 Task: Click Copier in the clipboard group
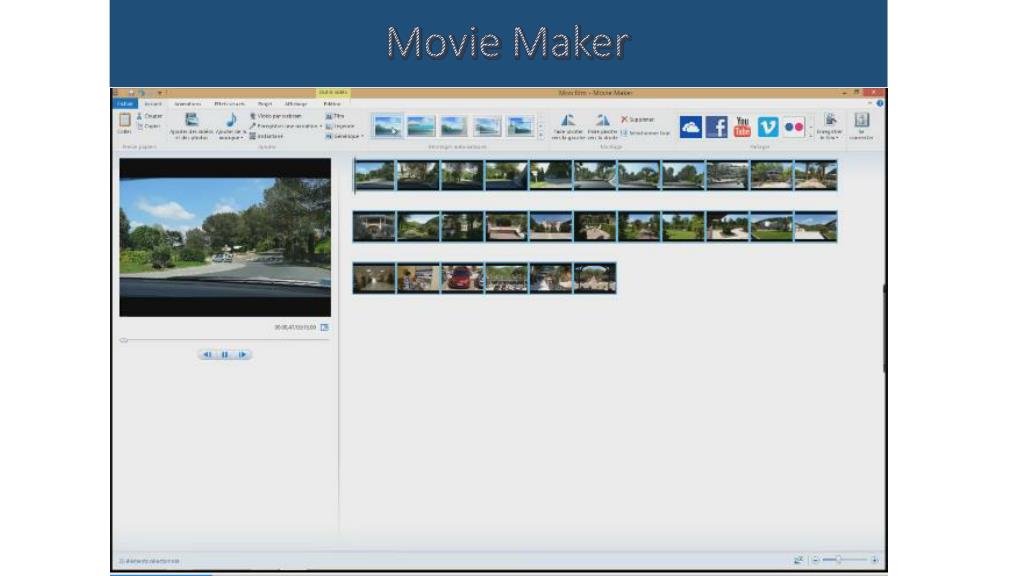point(150,126)
